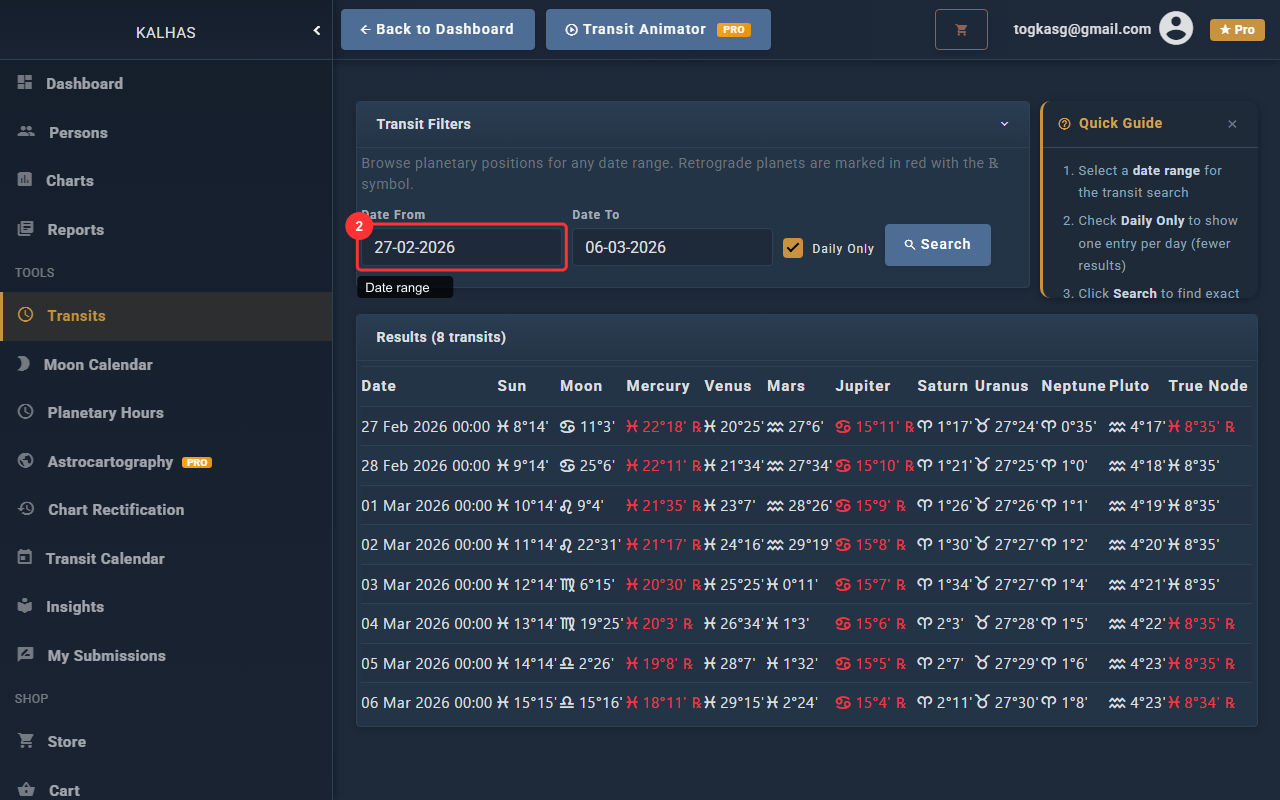The width and height of the screenshot is (1280, 800).
Task: Click the Persons people icon
Action: click(26, 132)
